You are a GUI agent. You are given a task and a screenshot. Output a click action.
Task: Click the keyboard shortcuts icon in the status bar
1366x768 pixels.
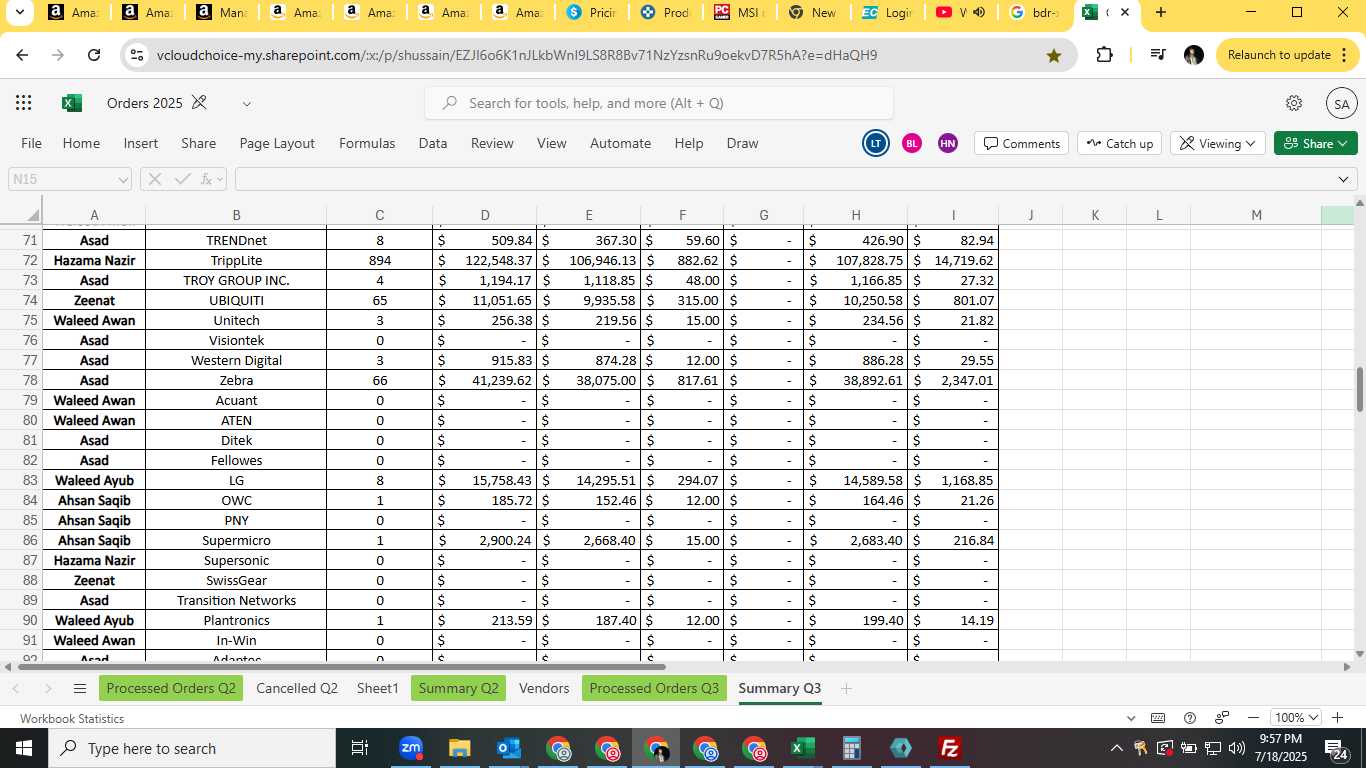tap(1158, 718)
